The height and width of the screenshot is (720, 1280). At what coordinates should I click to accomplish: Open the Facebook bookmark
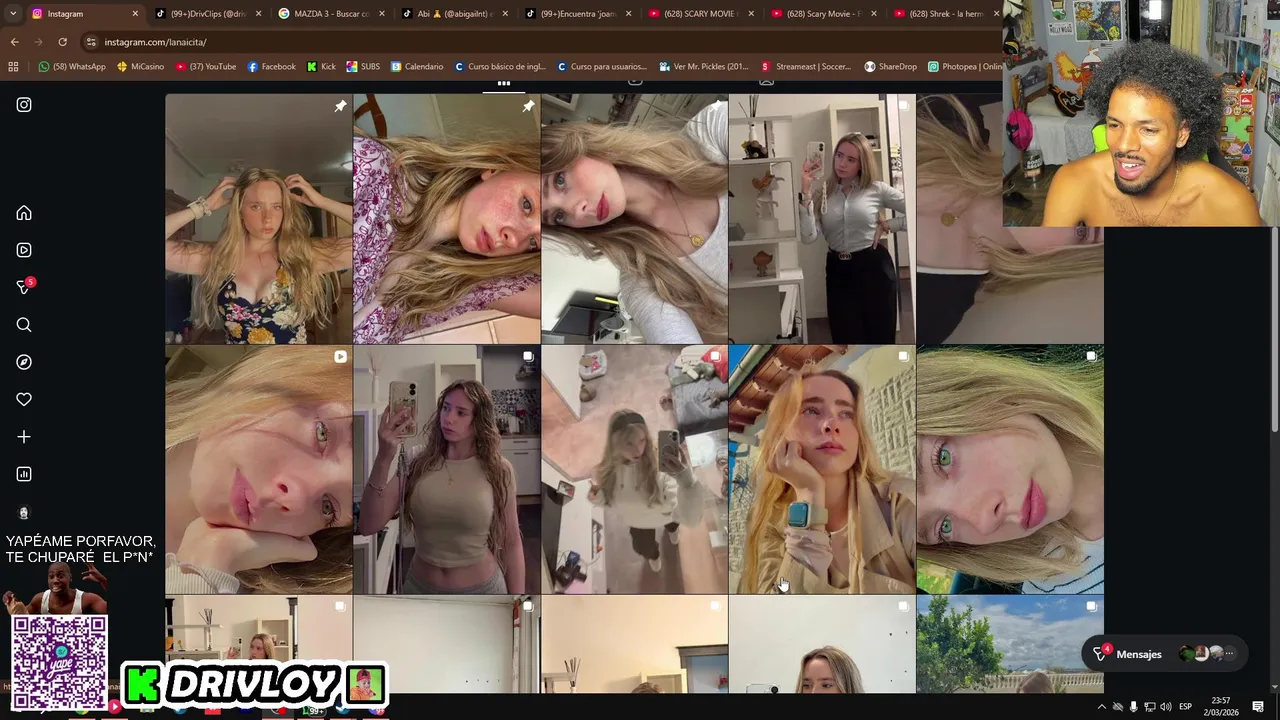pyautogui.click(x=271, y=67)
